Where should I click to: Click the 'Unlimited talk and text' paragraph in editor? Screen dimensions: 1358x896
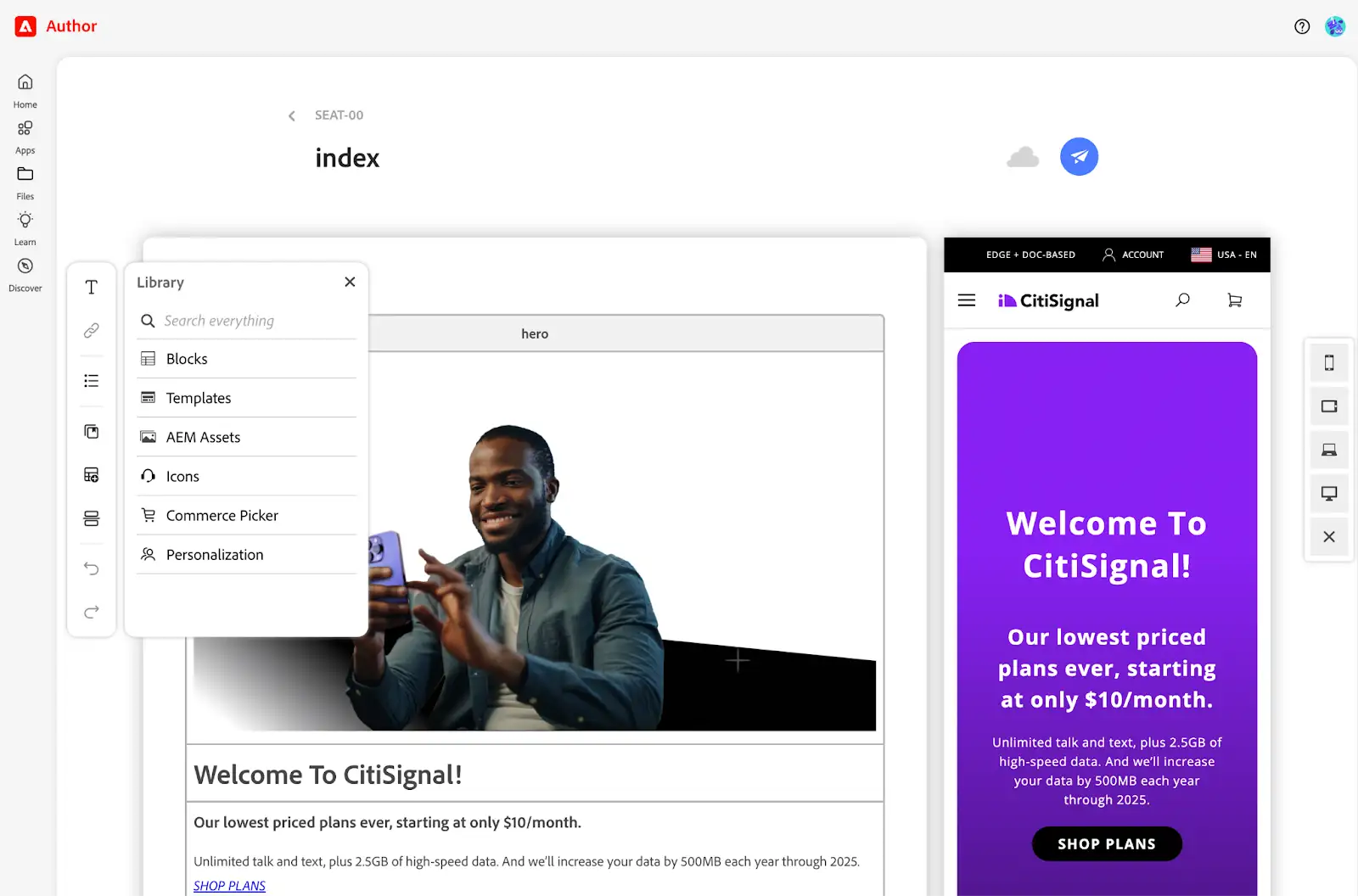pos(526,861)
